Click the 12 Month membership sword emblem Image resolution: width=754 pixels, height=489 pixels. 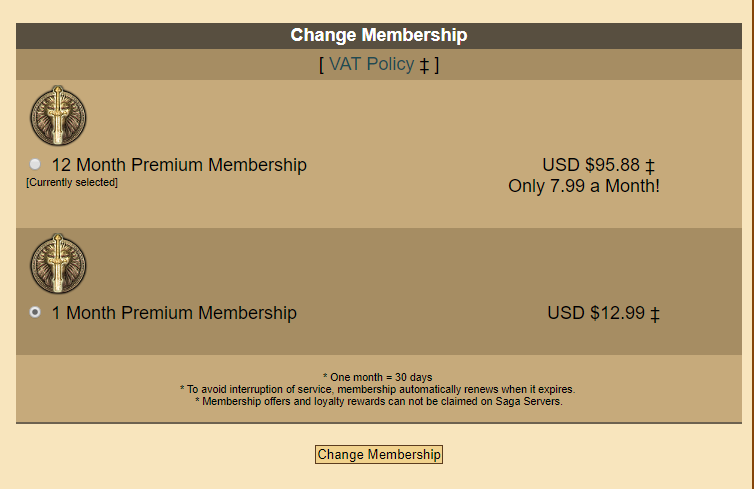tap(58, 116)
